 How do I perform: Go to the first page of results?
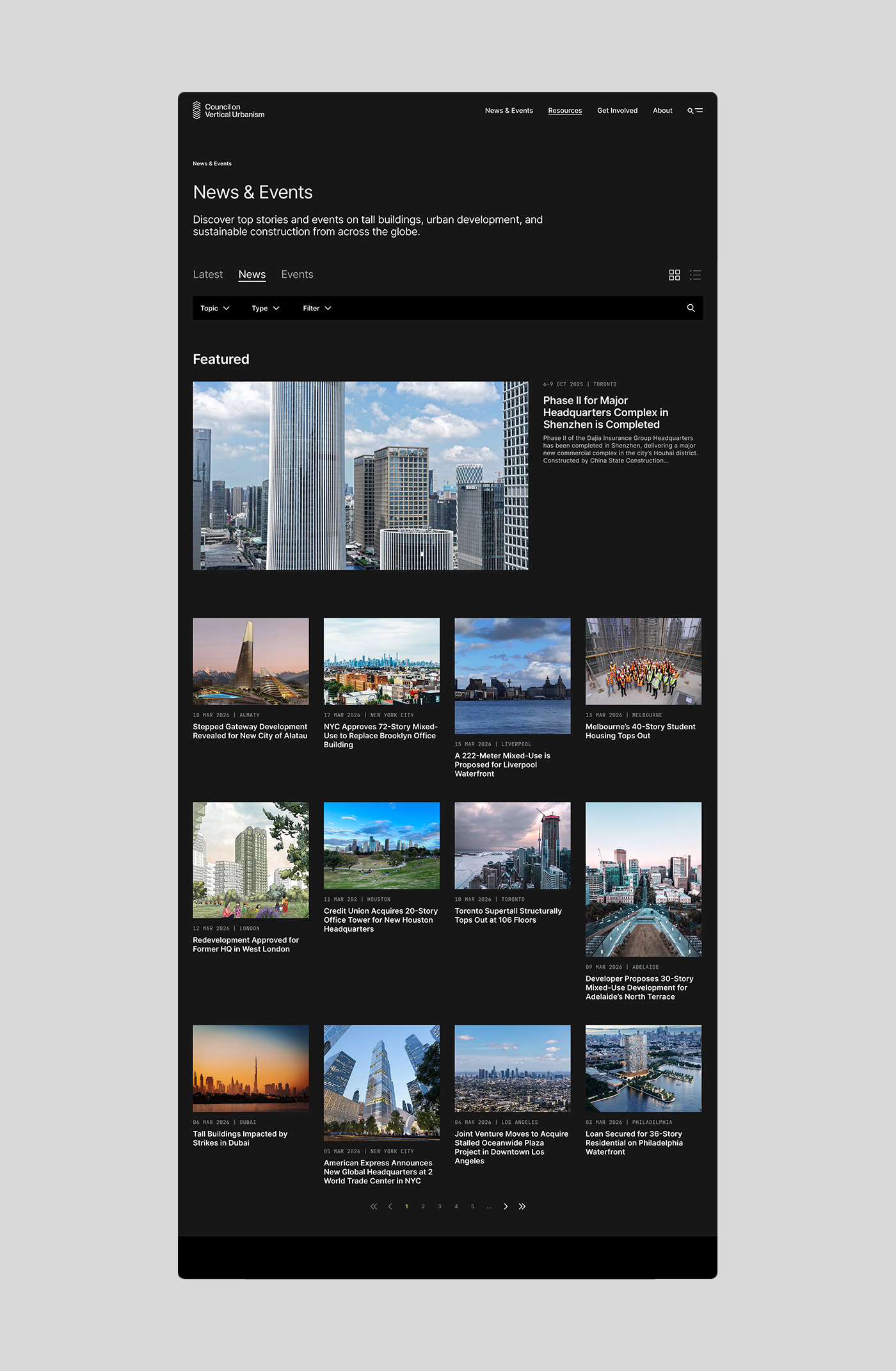(374, 1206)
